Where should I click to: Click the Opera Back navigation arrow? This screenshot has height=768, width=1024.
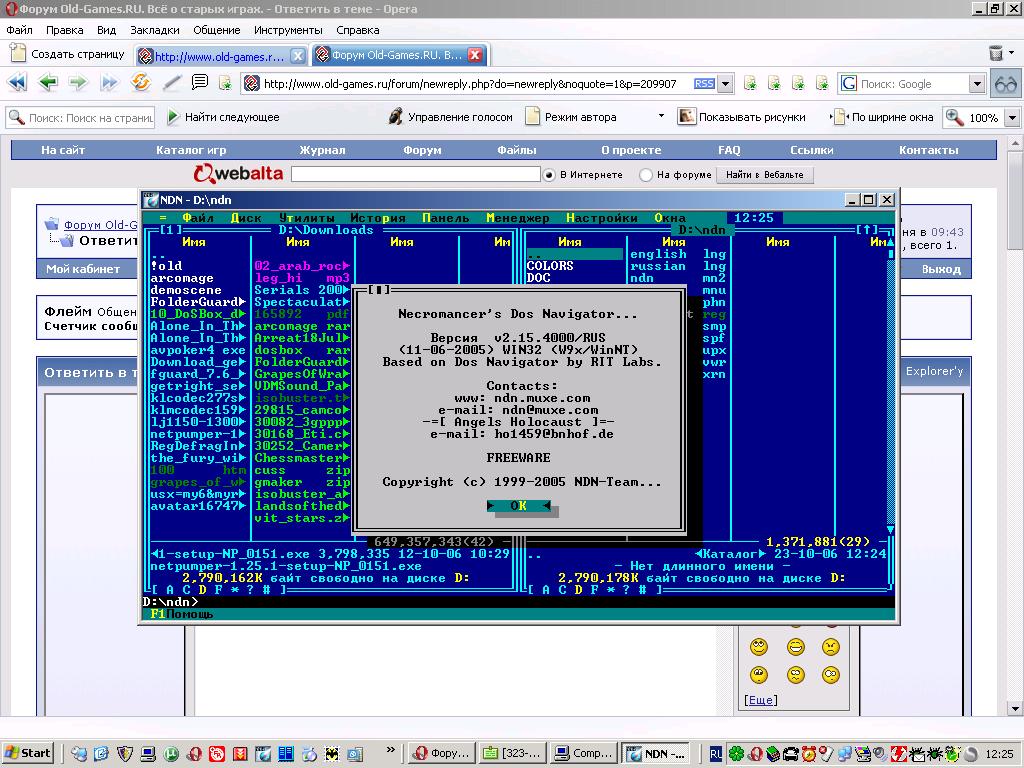(x=47, y=84)
